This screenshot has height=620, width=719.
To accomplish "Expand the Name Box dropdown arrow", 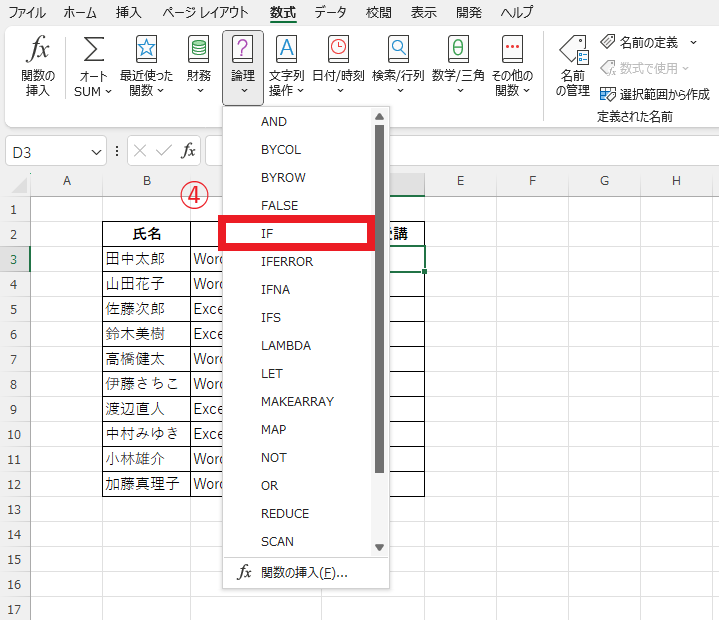I will (96, 152).
